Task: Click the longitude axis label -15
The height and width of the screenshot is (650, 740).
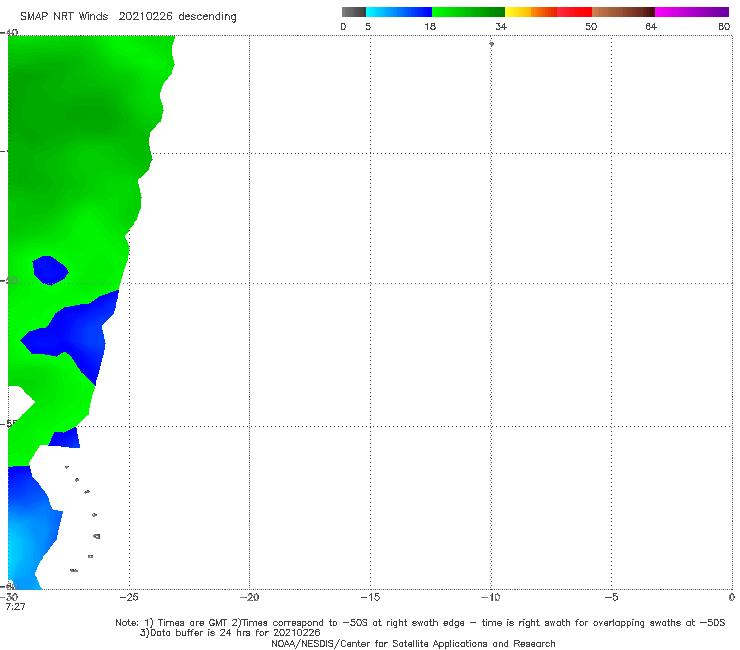Action: pyautogui.click(x=370, y=597)
